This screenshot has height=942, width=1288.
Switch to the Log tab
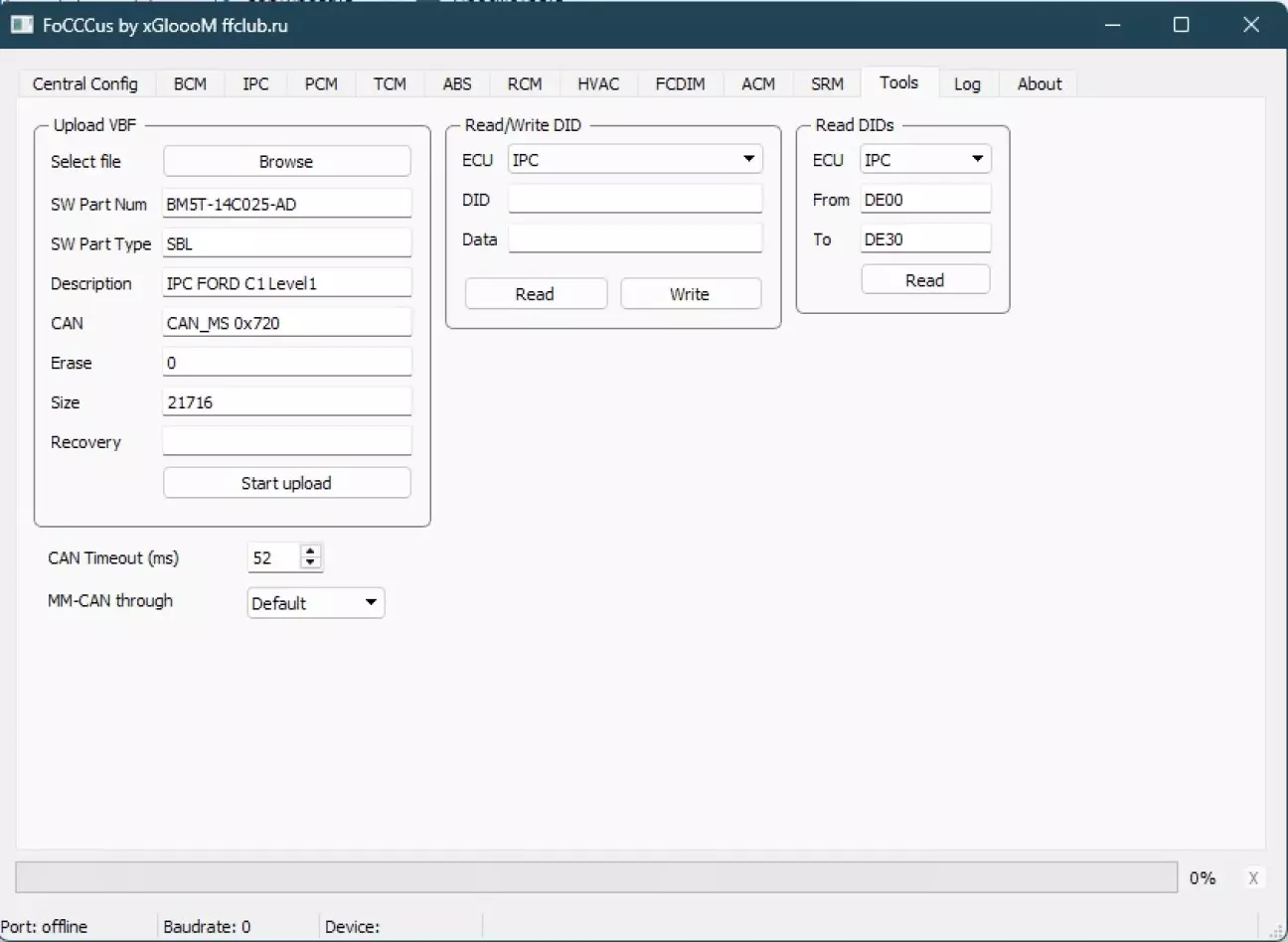pos(967,84)
